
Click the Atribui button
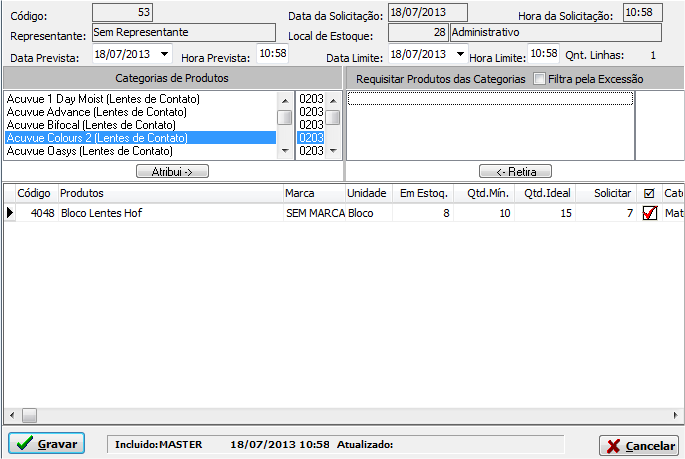point(172,171)
